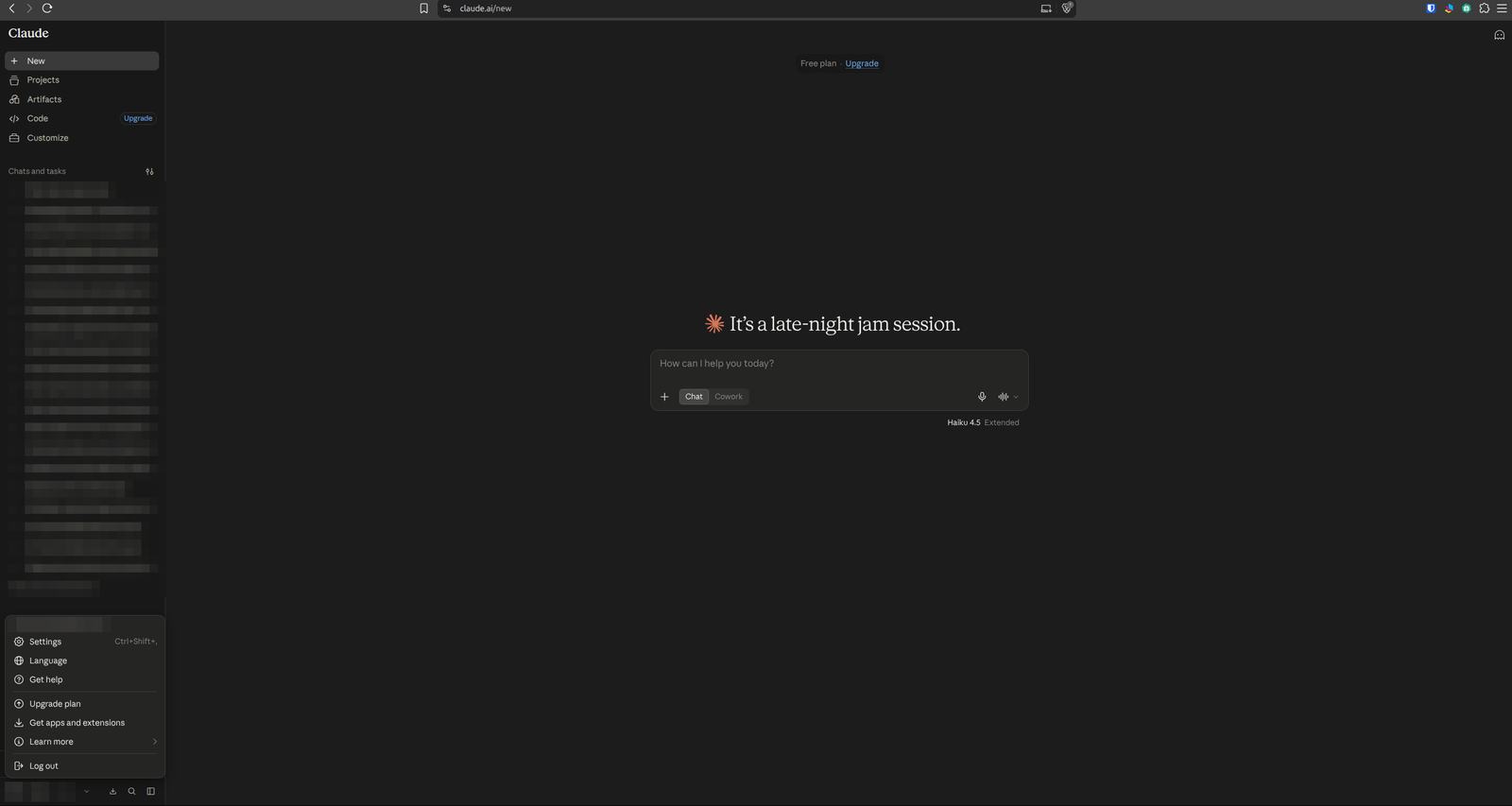Open Projects in the sidebar
Viewport: 1512px width, 806px height.
(x=82, y=80)
